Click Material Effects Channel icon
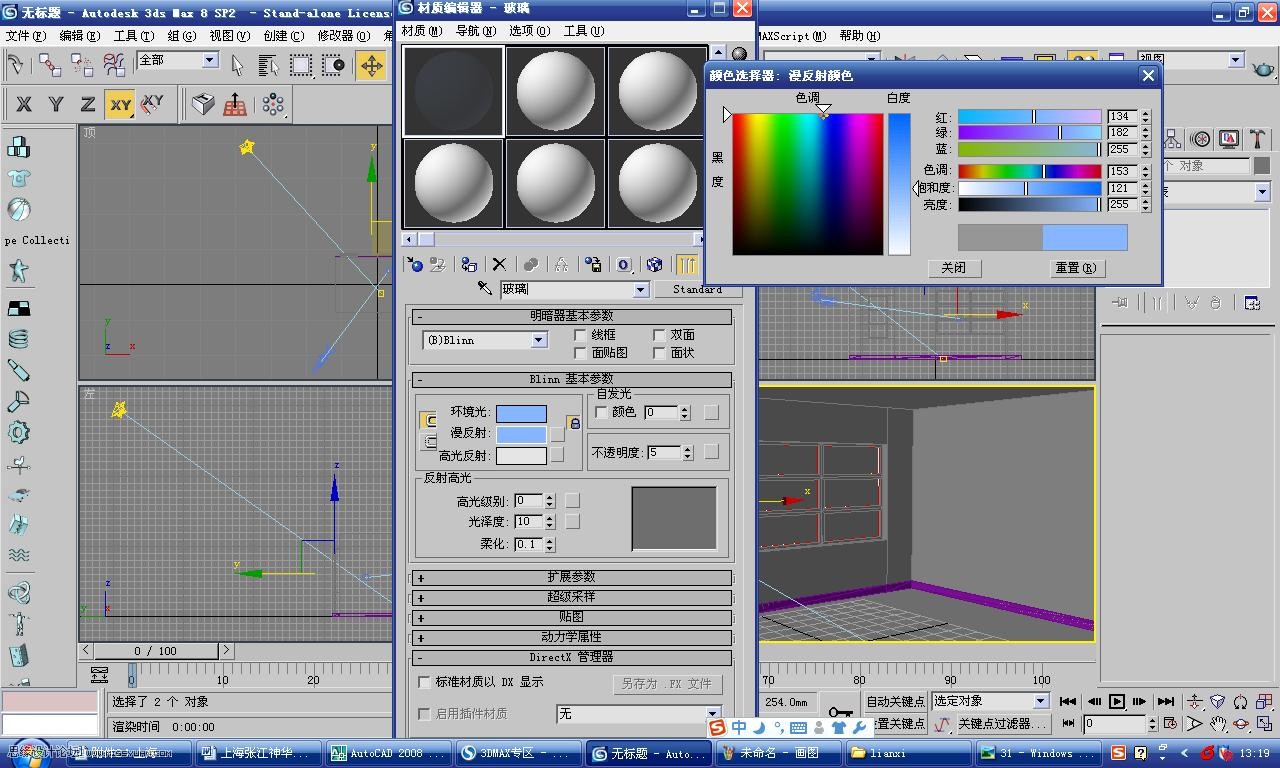This screenshot has height=768, width=1280. click(x=624, y=264)
